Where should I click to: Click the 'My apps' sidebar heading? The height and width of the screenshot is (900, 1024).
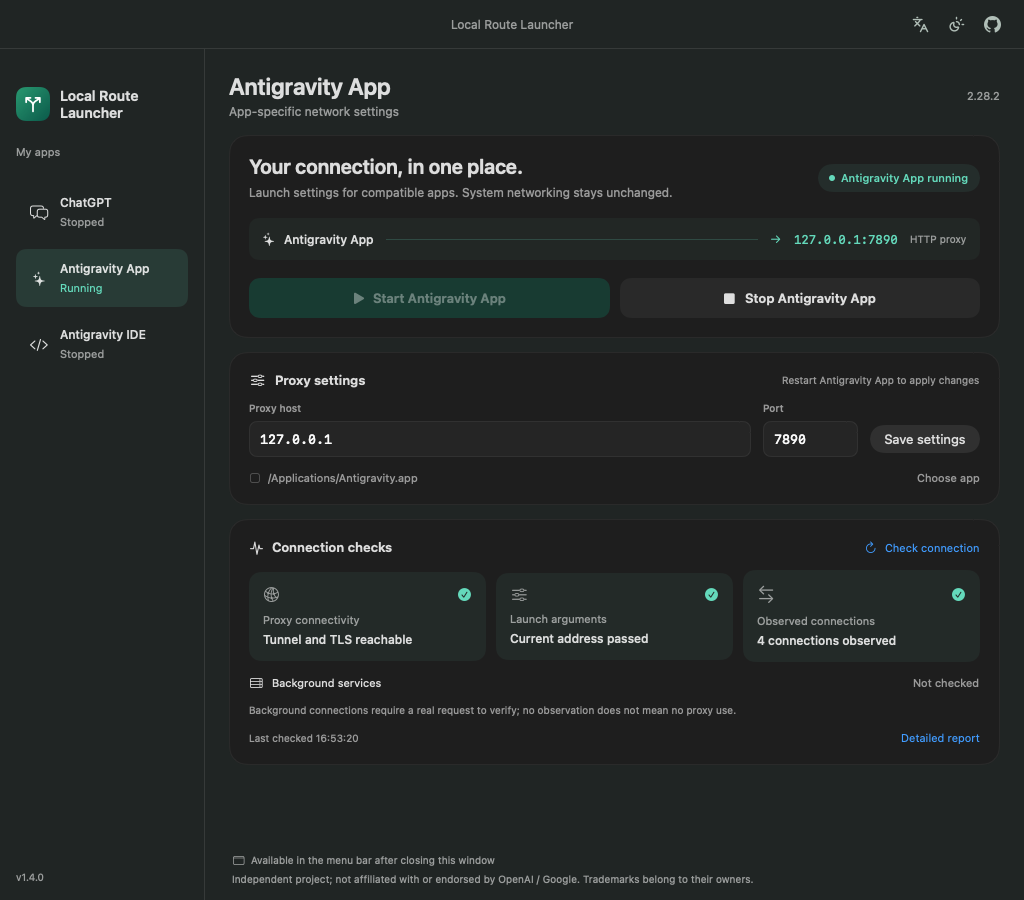pyautogui.click(x=38, y=152)
